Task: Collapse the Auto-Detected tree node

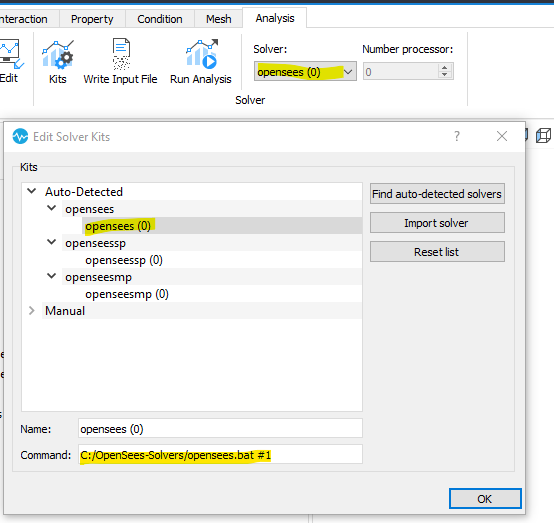Action: (x=32, y=191)
